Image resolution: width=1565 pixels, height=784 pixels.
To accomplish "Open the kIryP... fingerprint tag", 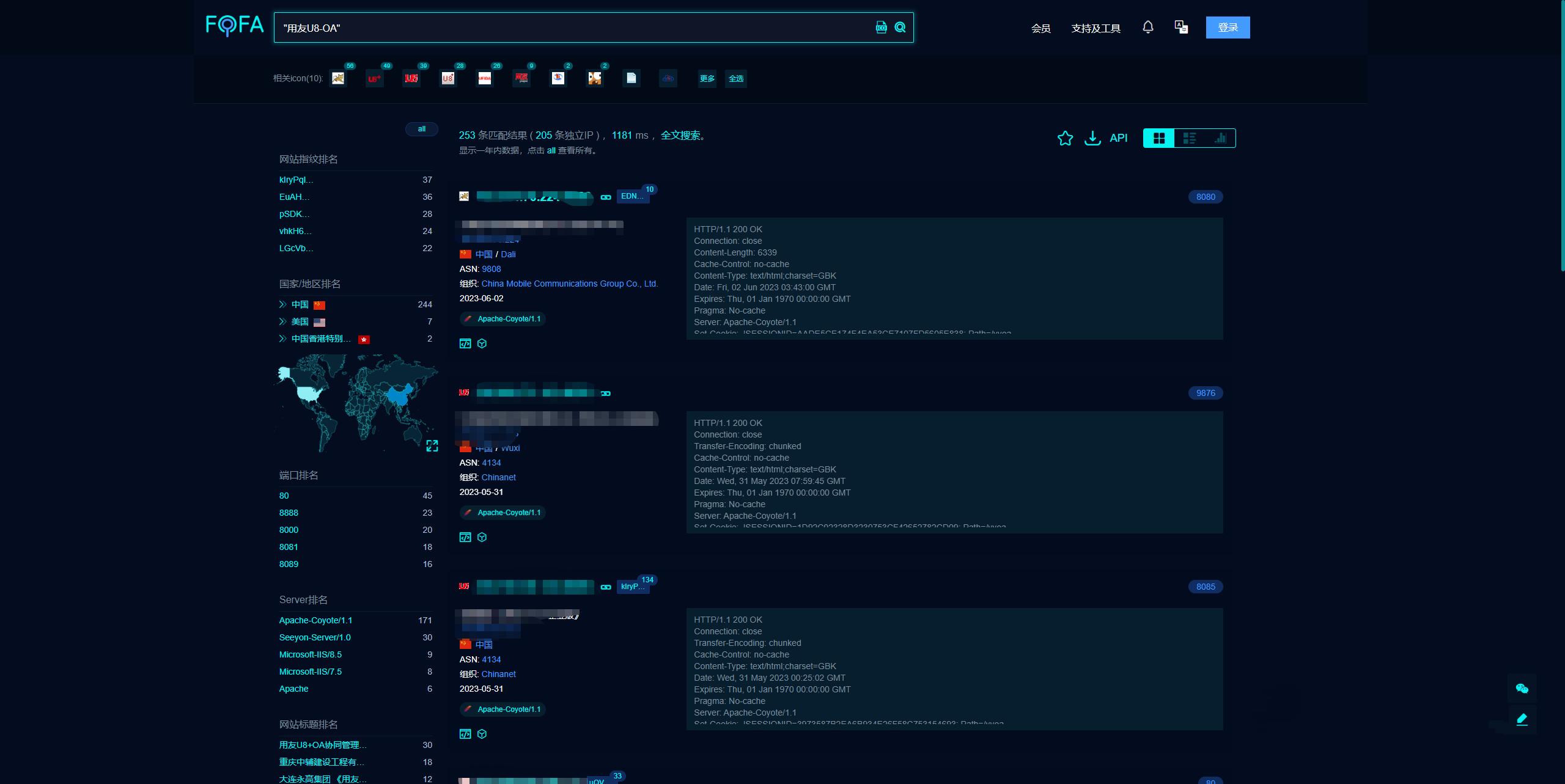I will point(632,587).
